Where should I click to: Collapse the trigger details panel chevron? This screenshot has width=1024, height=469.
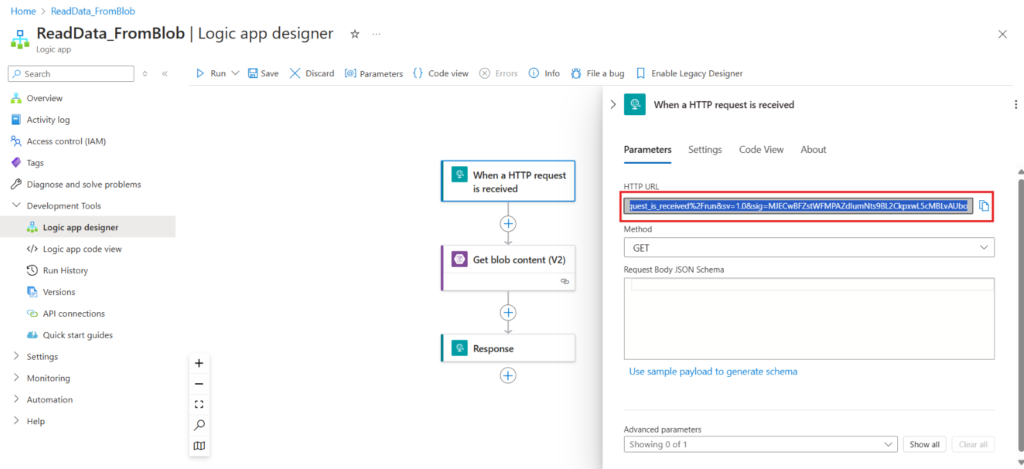613,105
